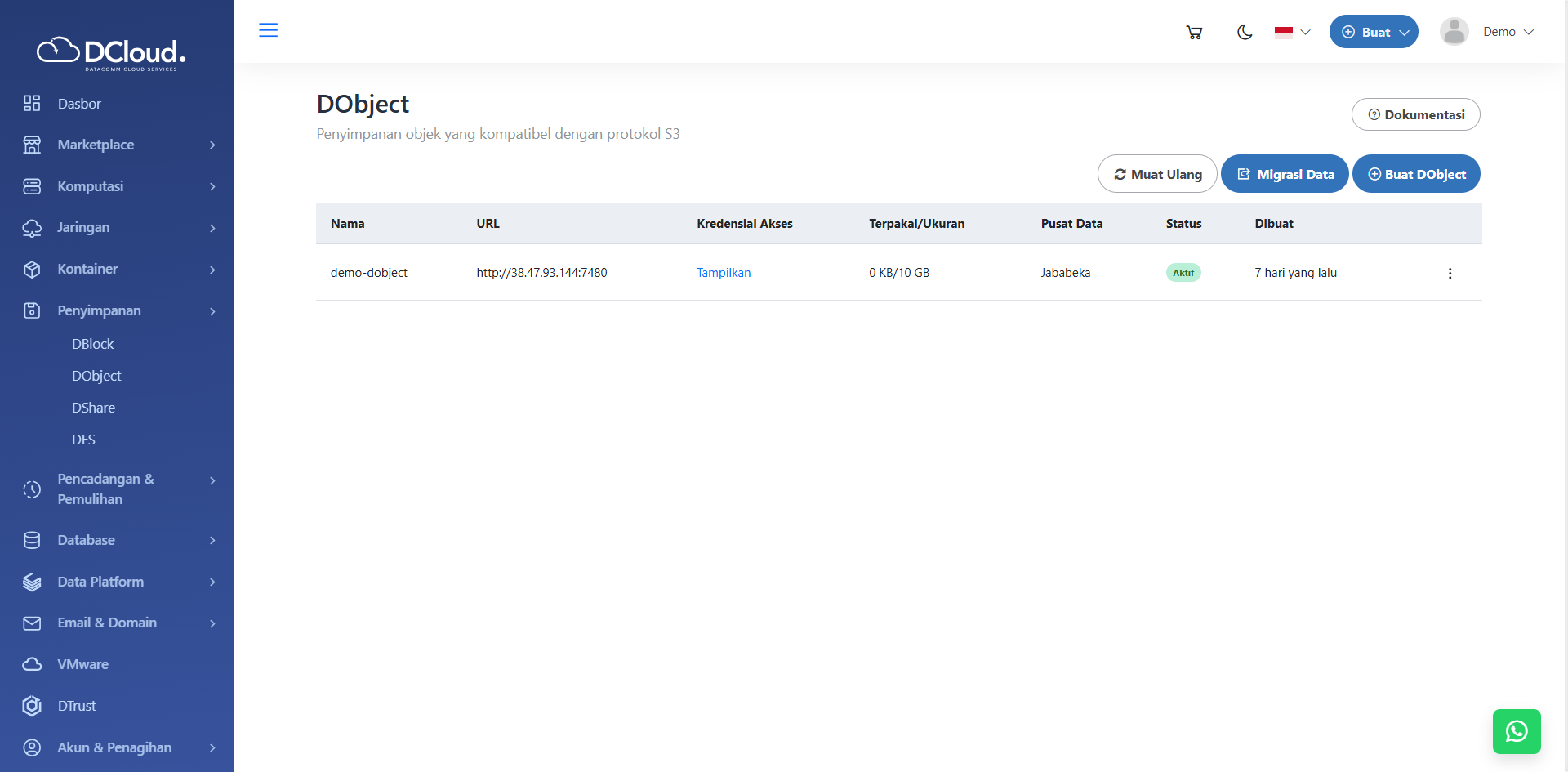The image size is (1568, 772).
Task: Toggle dark mode with moon icon
Action: (1245, 33)
